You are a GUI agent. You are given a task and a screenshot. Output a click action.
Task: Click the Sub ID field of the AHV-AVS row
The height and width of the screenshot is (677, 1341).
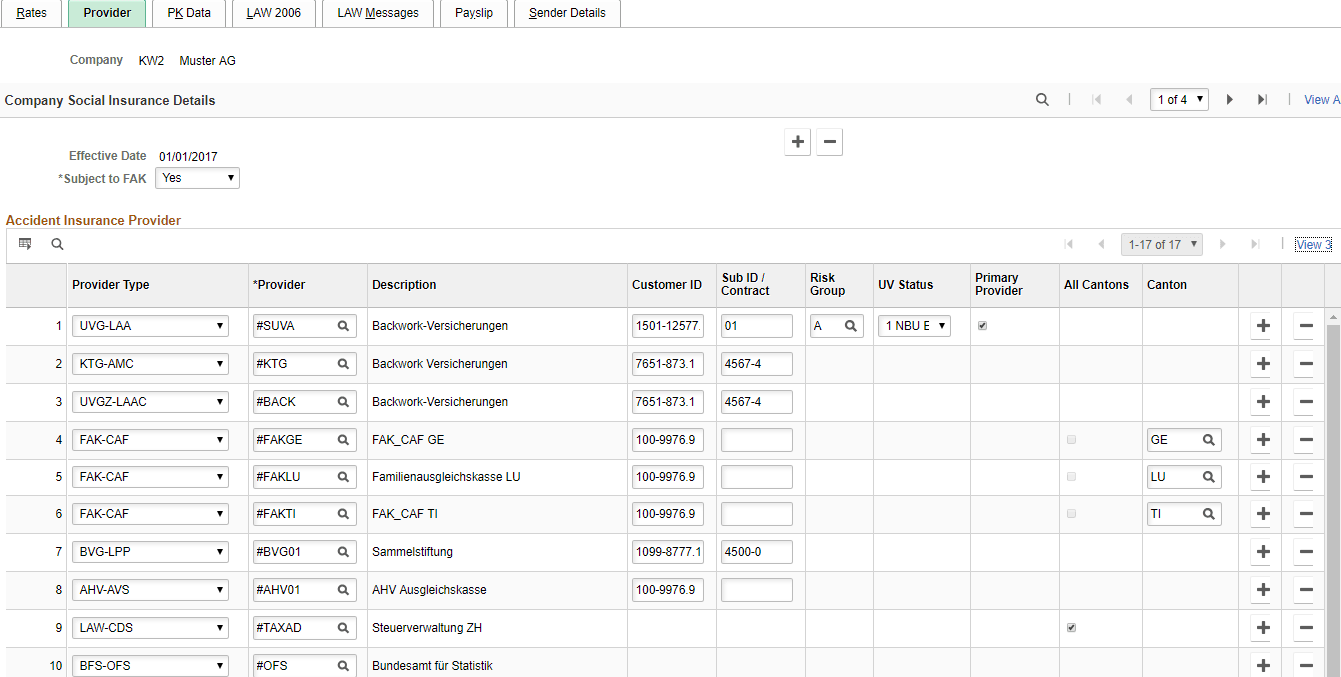click(757, 589)
